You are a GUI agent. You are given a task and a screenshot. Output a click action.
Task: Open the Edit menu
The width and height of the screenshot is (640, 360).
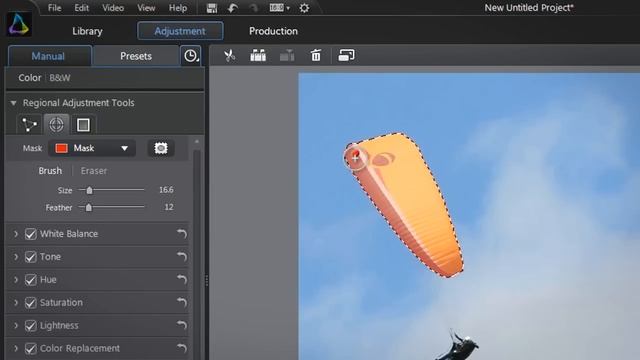82,8
